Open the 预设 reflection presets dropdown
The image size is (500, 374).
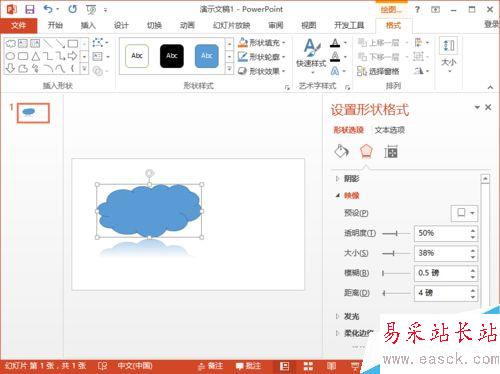465,213
